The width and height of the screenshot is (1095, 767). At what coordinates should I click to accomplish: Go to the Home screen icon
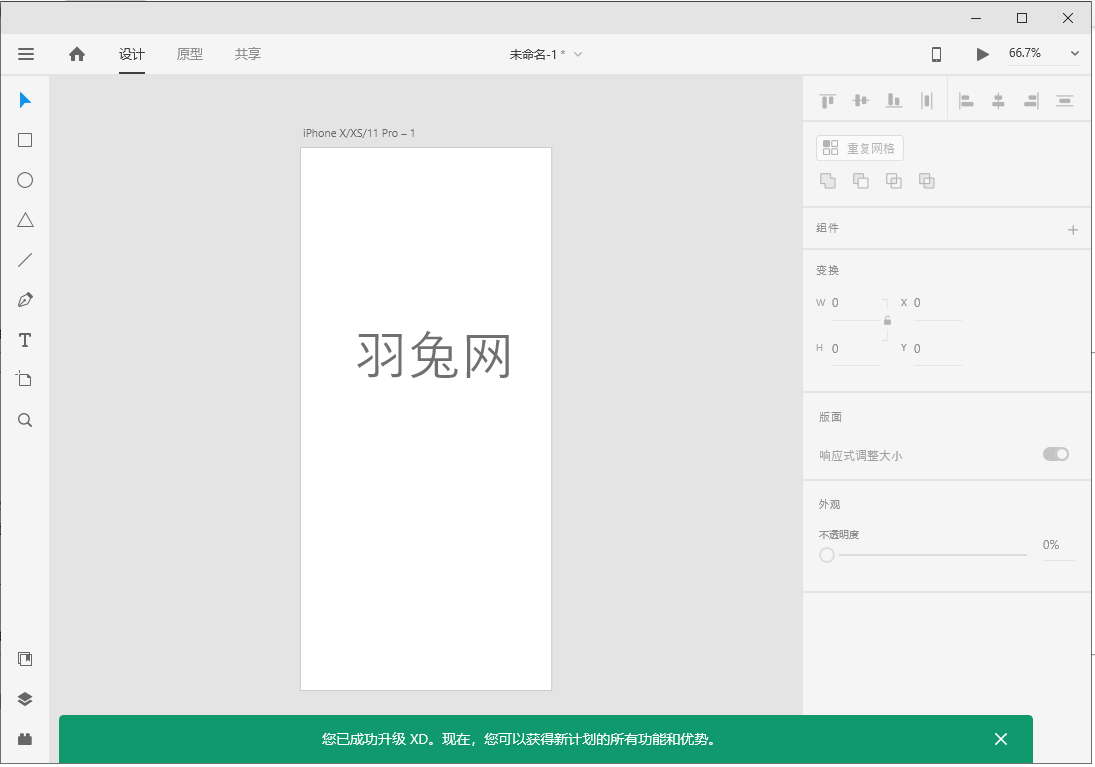click(77, 54)
